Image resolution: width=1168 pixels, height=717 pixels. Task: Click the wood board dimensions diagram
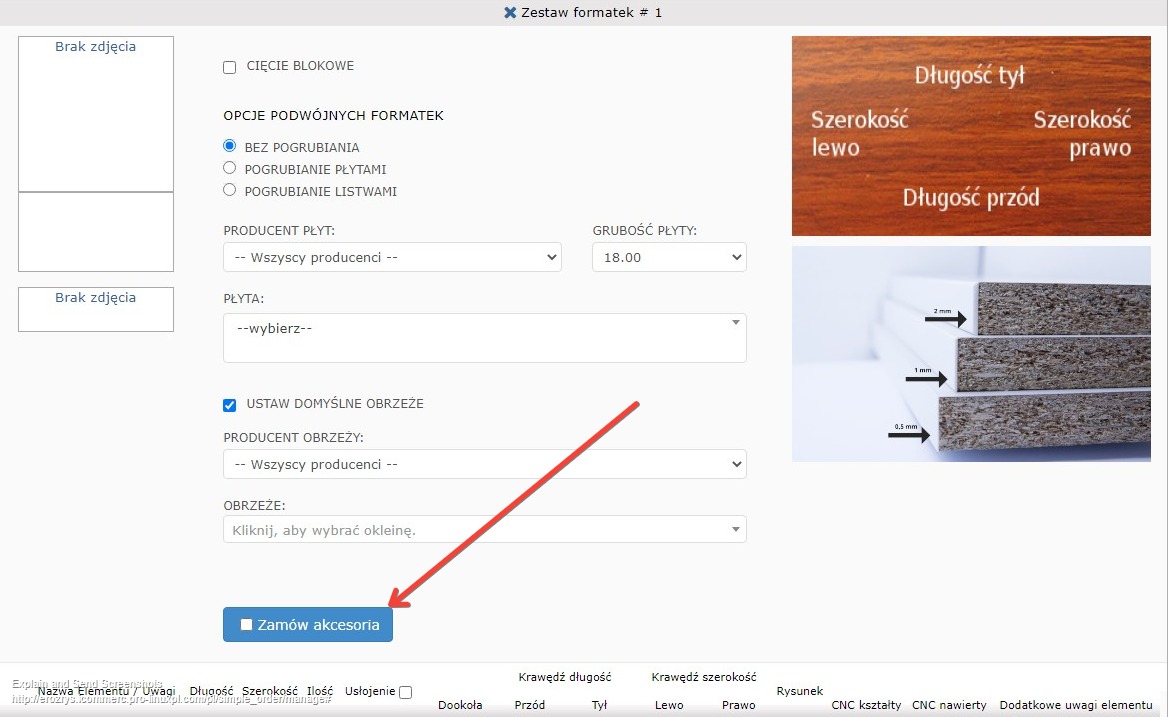pyautogui.click(x=971, y=136)
